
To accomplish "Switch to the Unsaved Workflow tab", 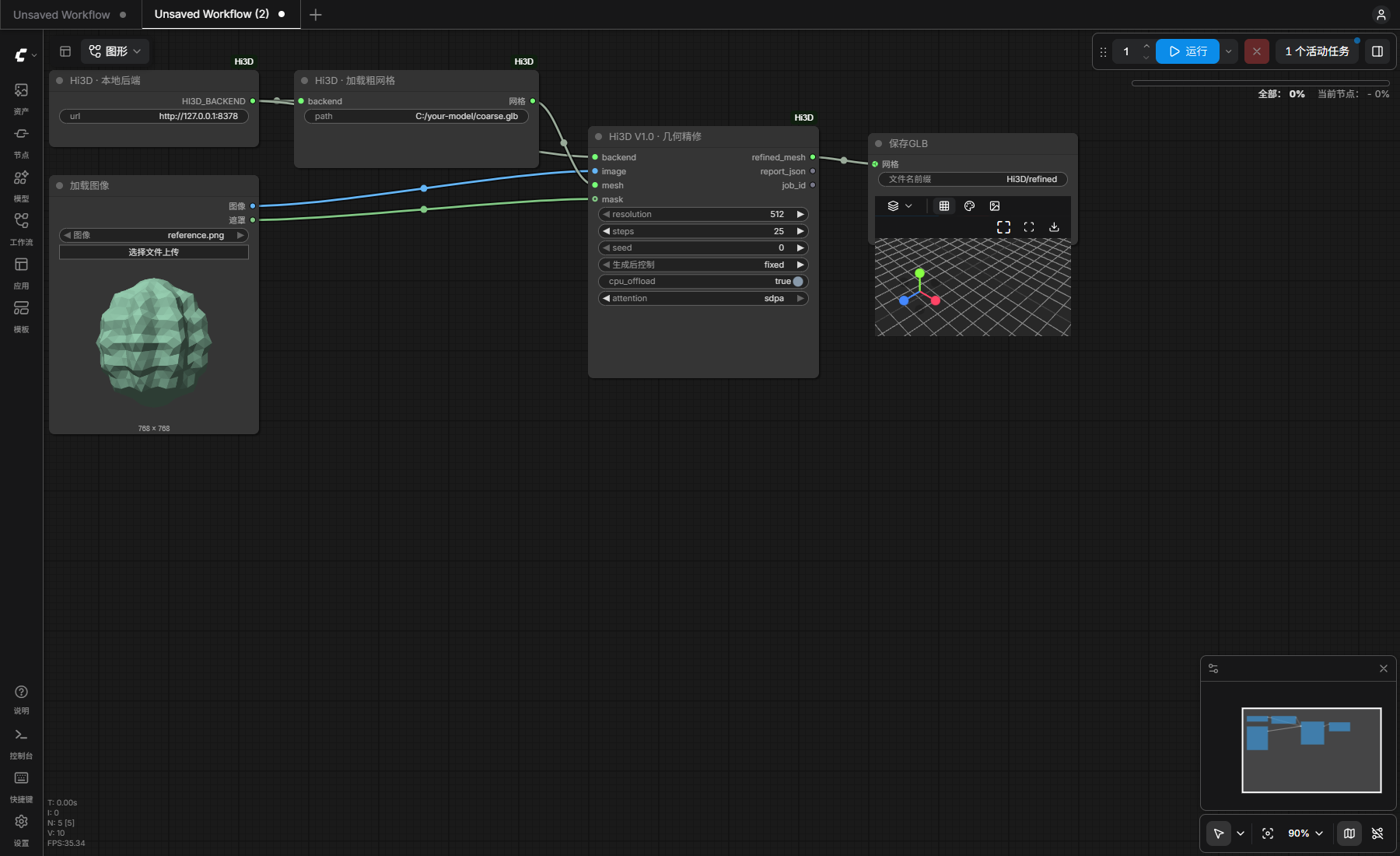I will 70,15.
